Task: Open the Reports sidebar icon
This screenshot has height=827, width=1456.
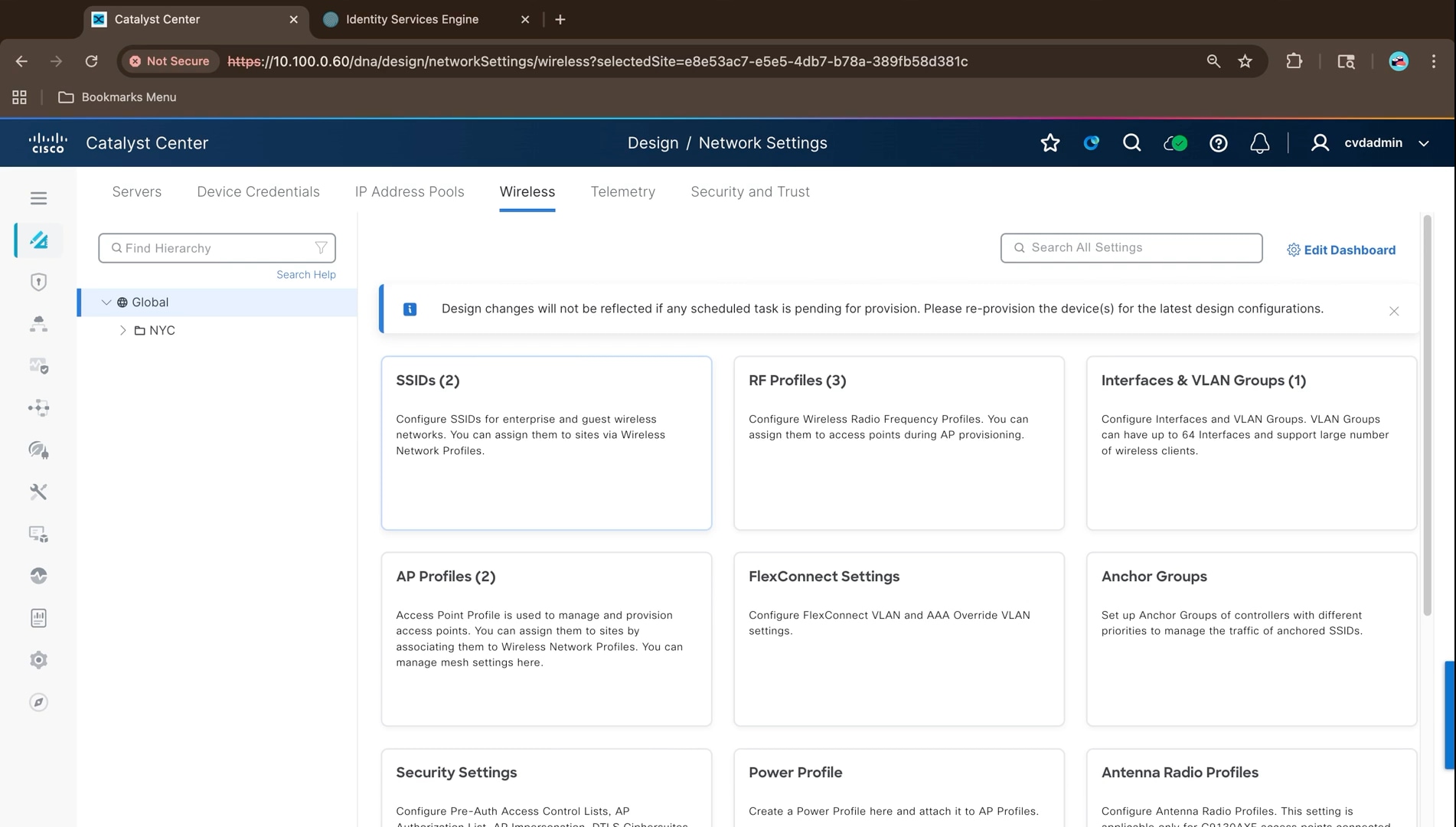Action: (38, 618)
